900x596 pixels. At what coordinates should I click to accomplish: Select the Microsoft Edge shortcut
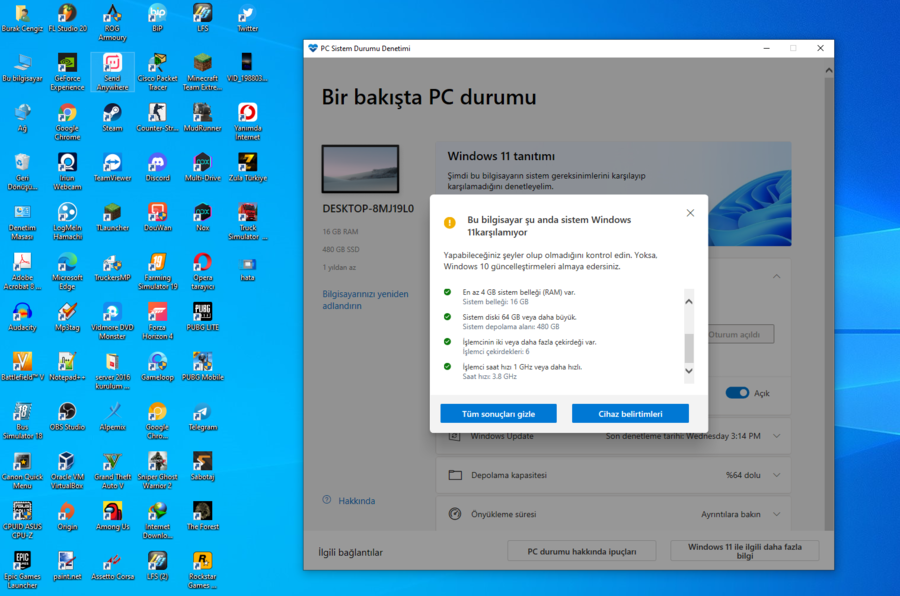[67, 272]
